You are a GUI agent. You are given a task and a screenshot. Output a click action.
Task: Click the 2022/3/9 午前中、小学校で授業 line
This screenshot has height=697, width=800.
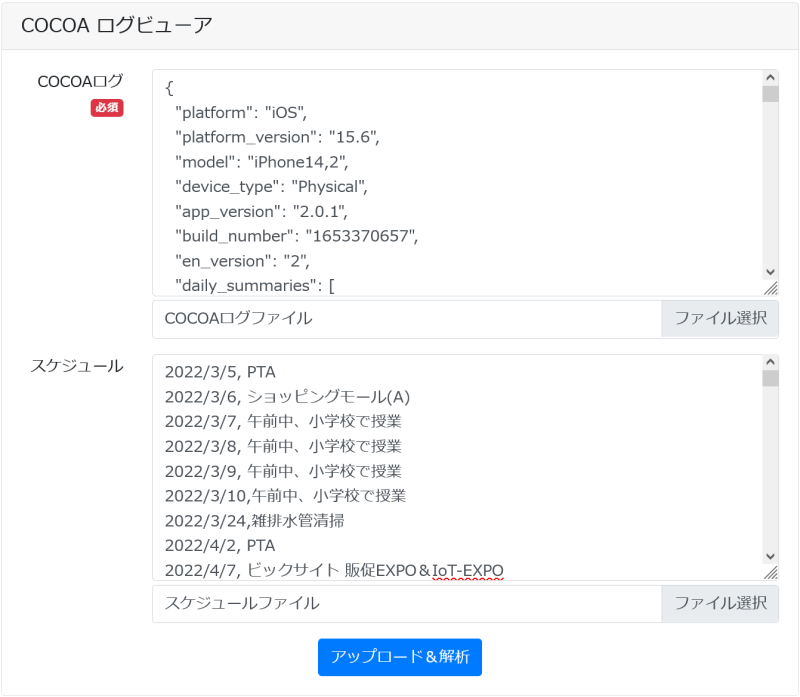coord(283,471)
